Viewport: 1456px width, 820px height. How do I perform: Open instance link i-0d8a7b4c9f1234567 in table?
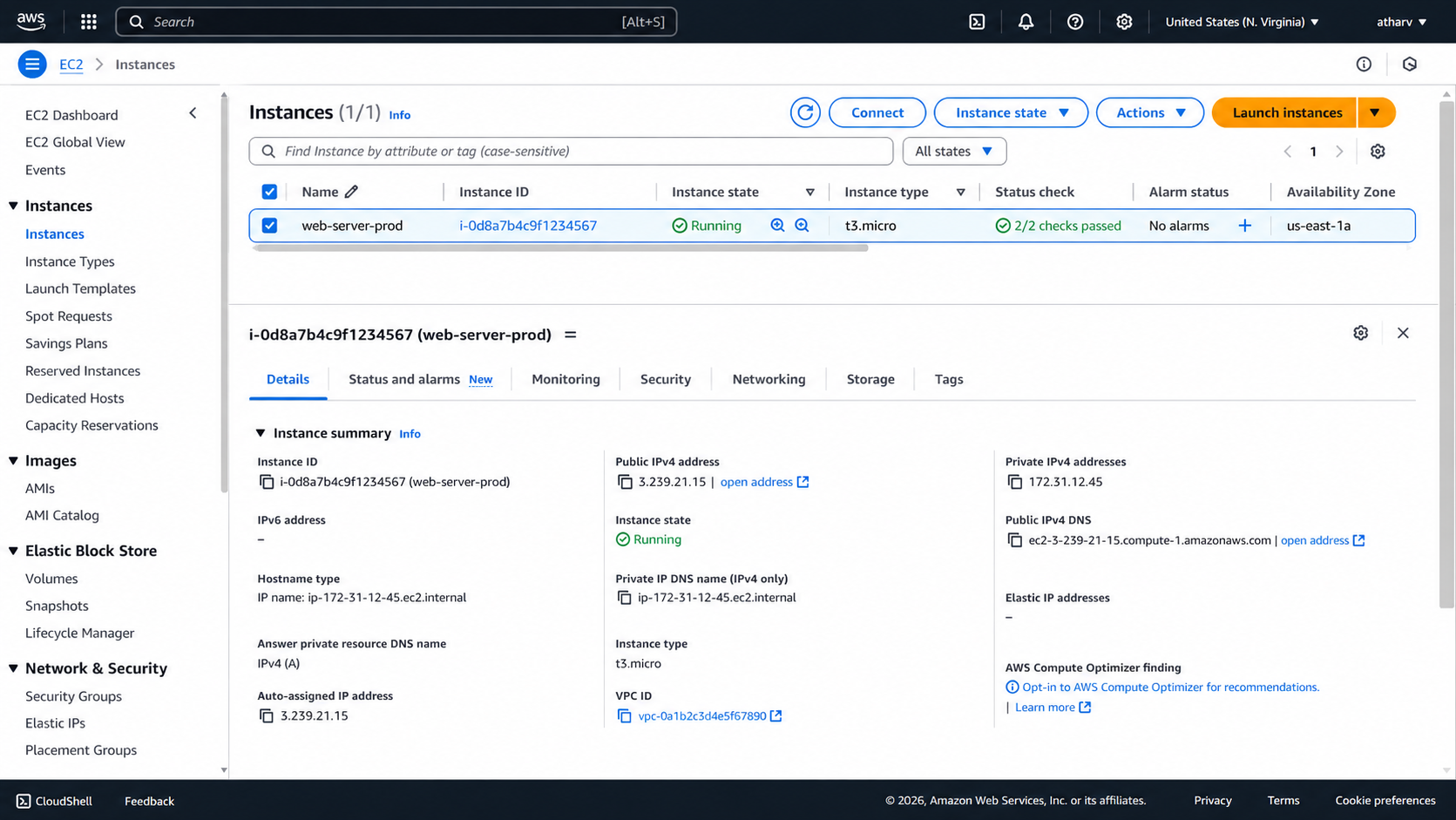coord(528,226)
